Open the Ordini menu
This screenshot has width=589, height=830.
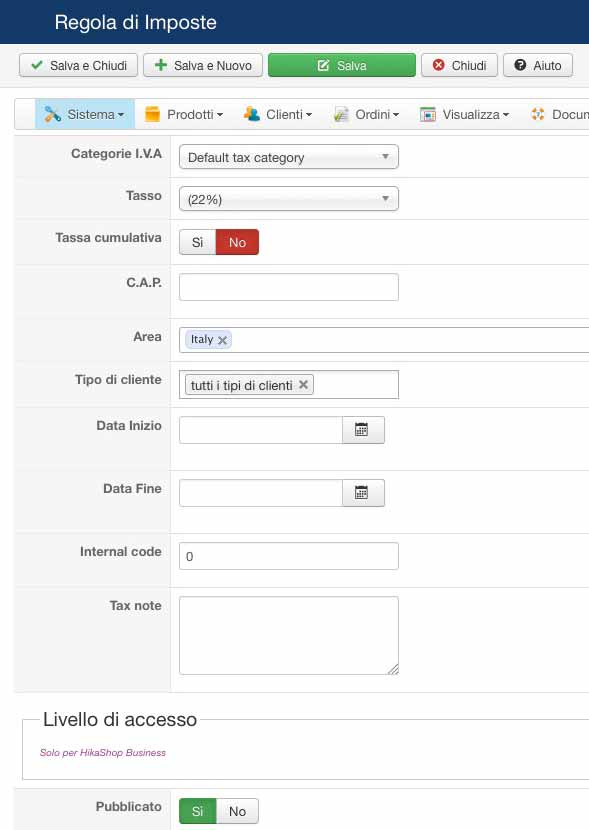click(x=367, y=114)
